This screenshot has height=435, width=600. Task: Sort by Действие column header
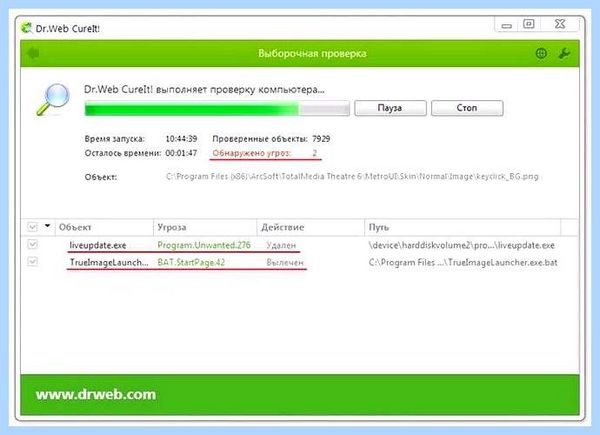point(311,227)
